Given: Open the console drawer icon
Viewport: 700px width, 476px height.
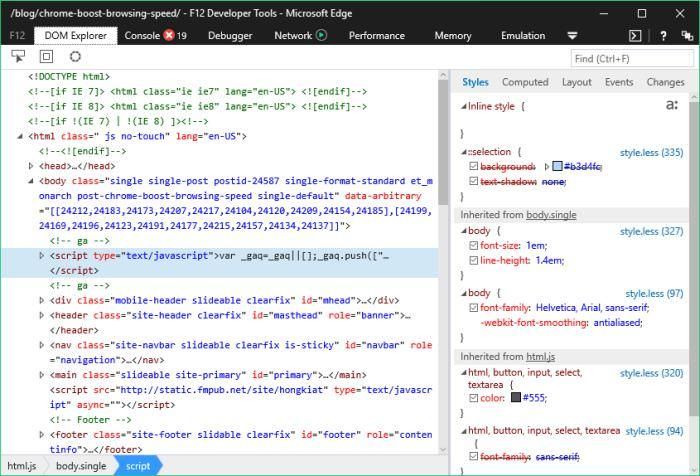Looking at the screenshot, I should (635, 35).
